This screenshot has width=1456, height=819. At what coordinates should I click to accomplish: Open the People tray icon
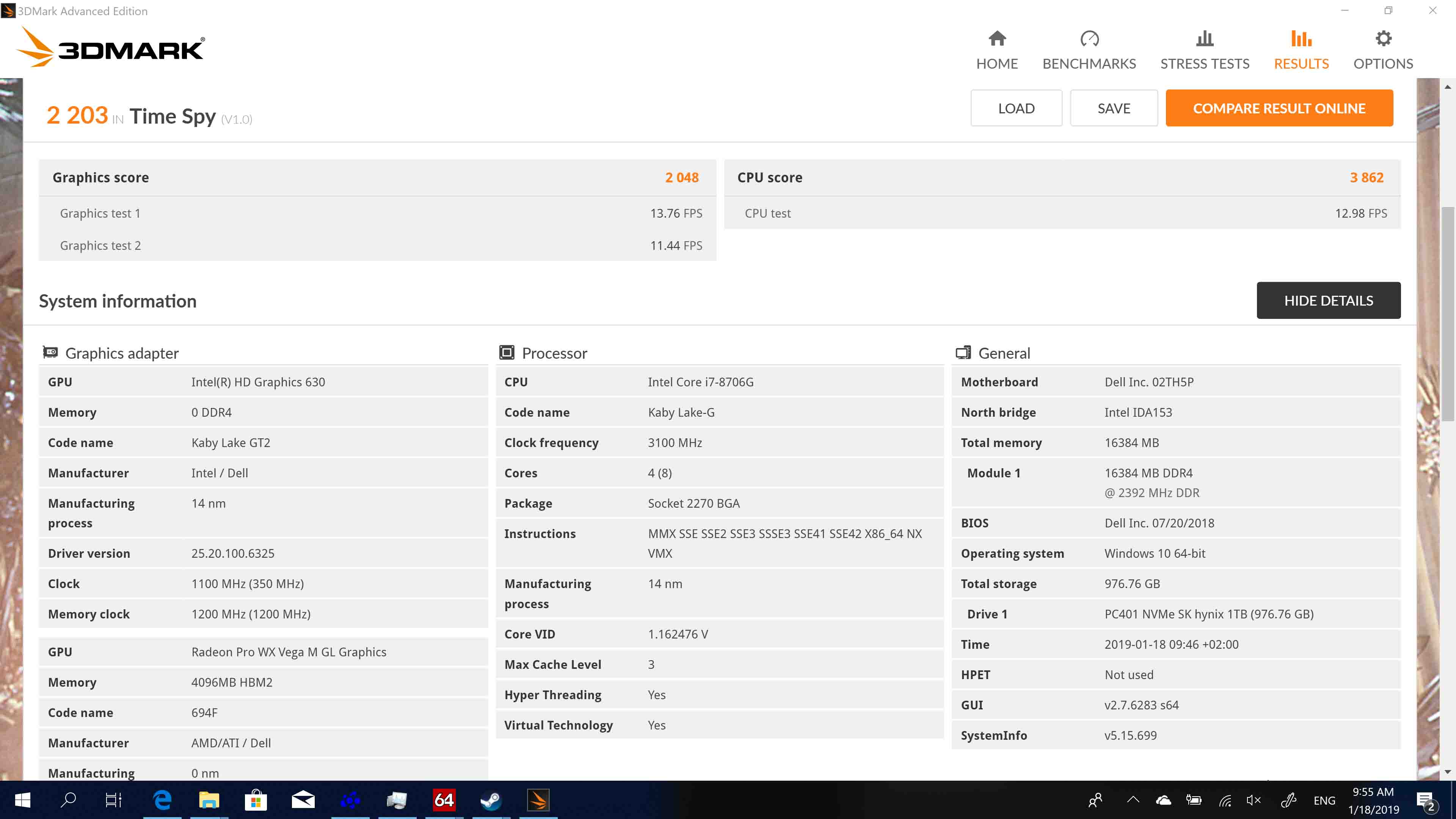tap(1095, 800)
